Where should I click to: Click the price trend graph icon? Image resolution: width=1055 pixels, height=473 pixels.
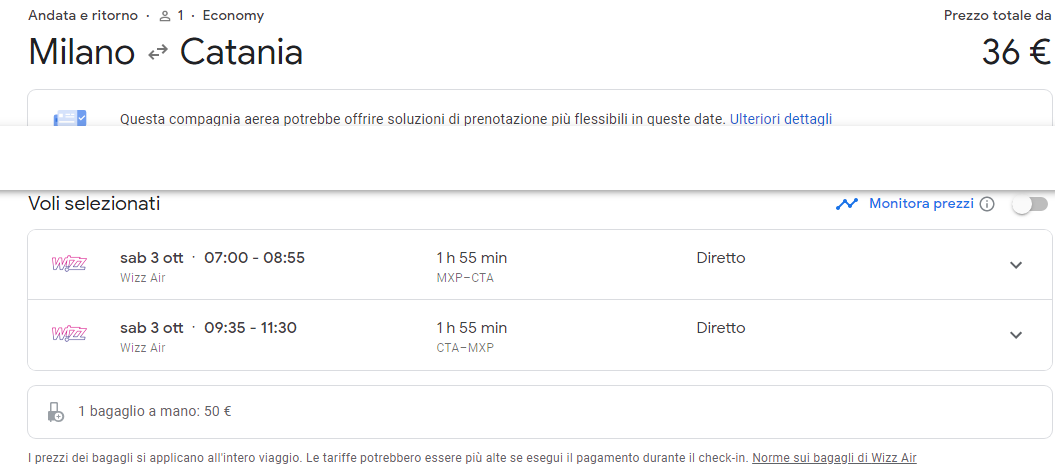point(848,204)
